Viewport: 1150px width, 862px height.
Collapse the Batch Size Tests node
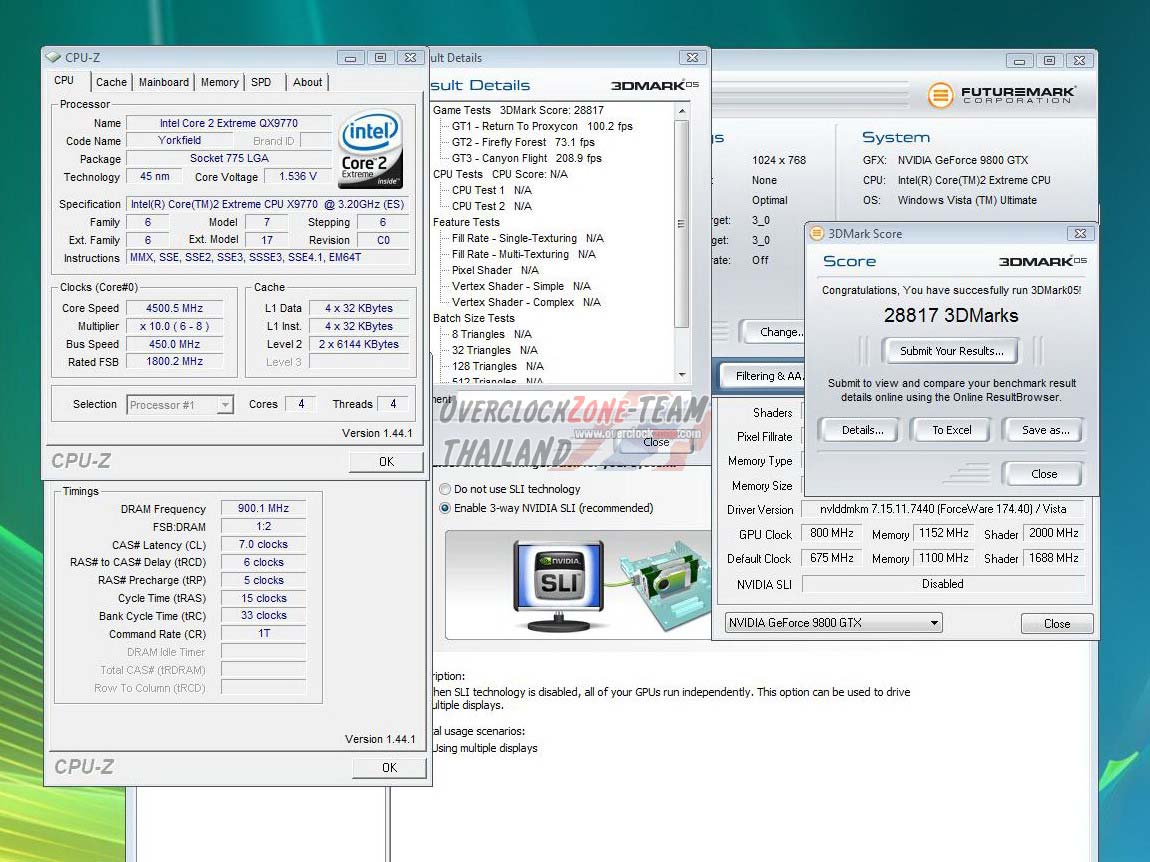point(474,318)
